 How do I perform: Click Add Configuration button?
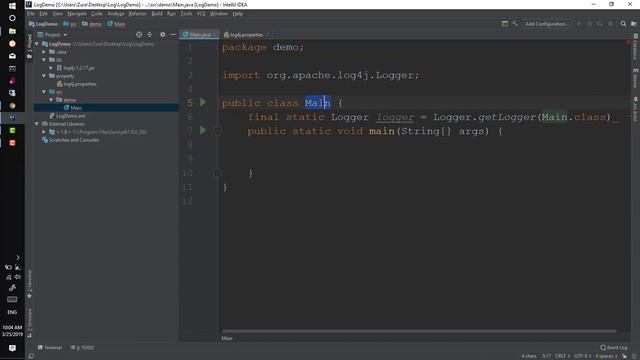point(547,24)
